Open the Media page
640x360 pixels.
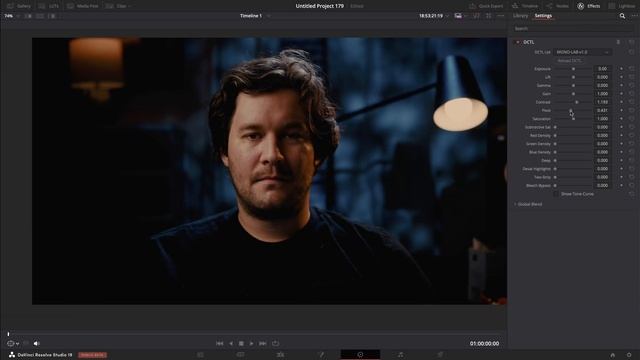click(x=200, y=355)
